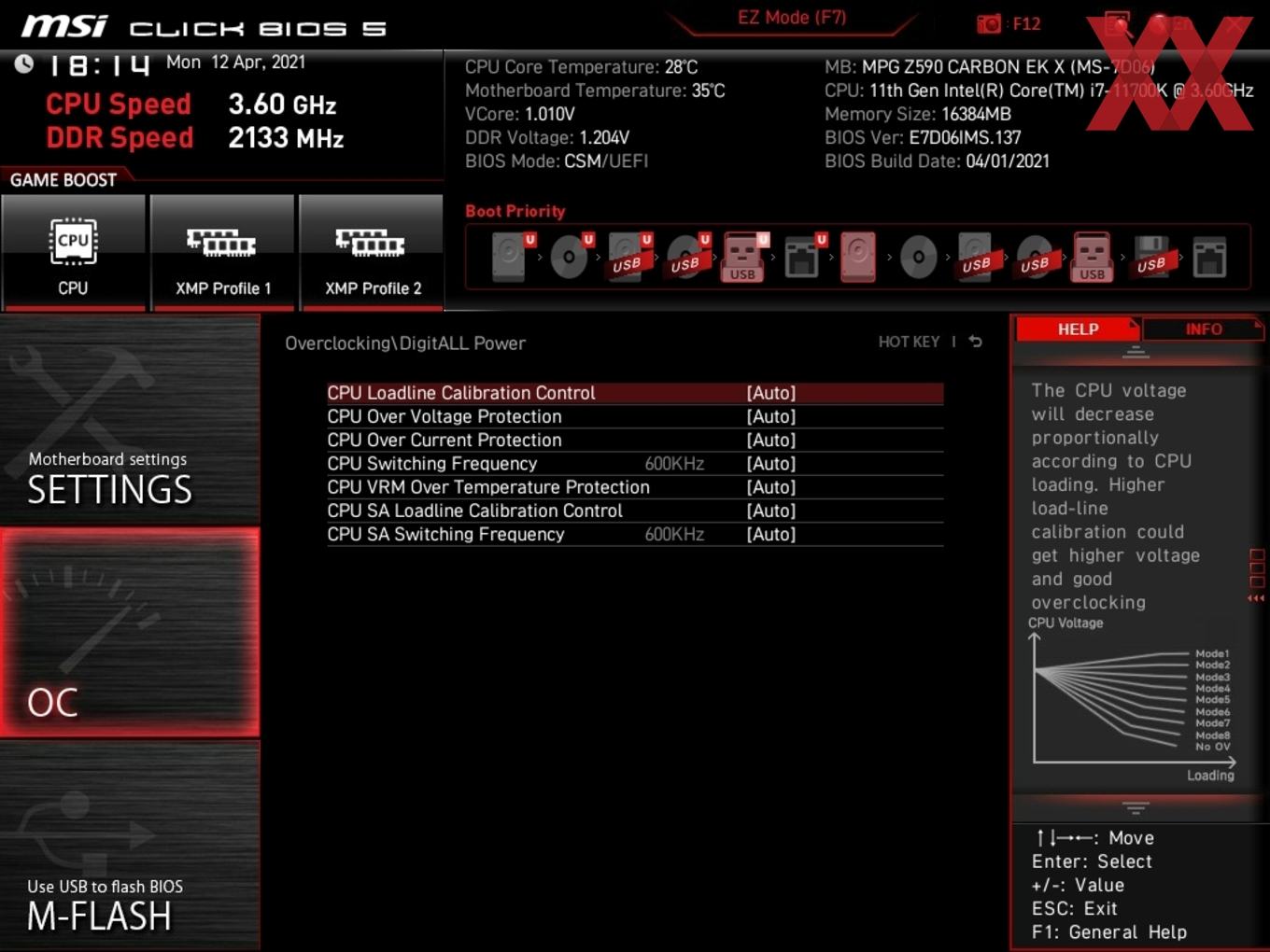Click the BIOS Ver: E7D06IMS.137 text
This screenshot has height=952, width=1270.
tap(923, 137)
